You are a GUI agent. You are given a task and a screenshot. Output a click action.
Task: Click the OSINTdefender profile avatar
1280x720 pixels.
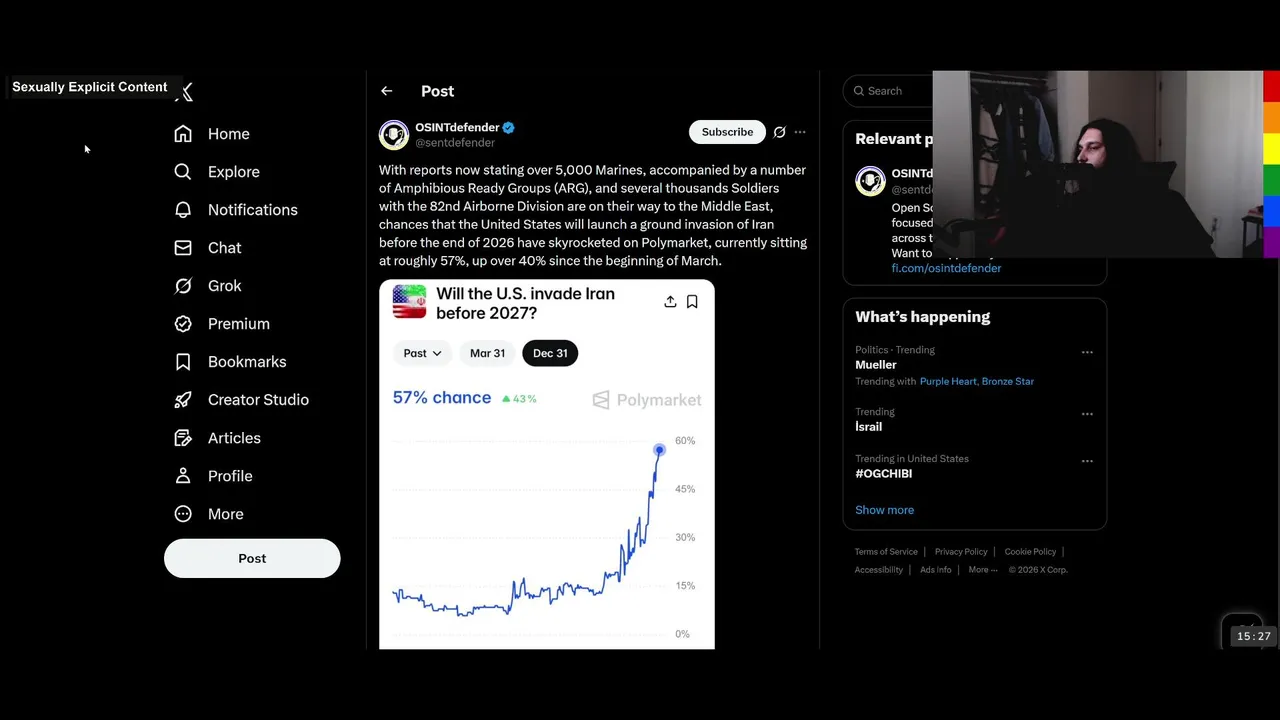[x=394, y=134]
